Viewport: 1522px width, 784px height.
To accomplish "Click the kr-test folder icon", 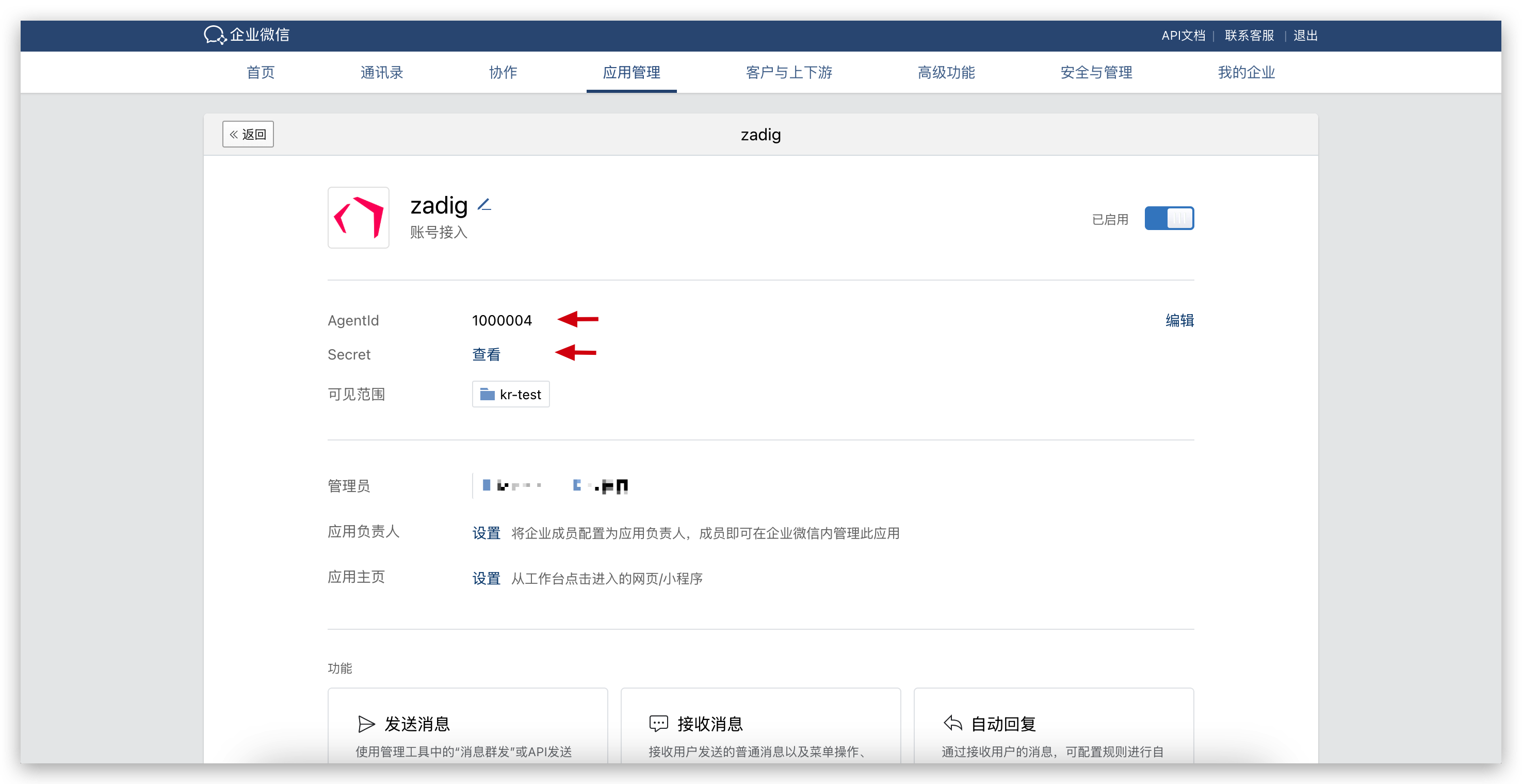I will [x=487, y=394].
